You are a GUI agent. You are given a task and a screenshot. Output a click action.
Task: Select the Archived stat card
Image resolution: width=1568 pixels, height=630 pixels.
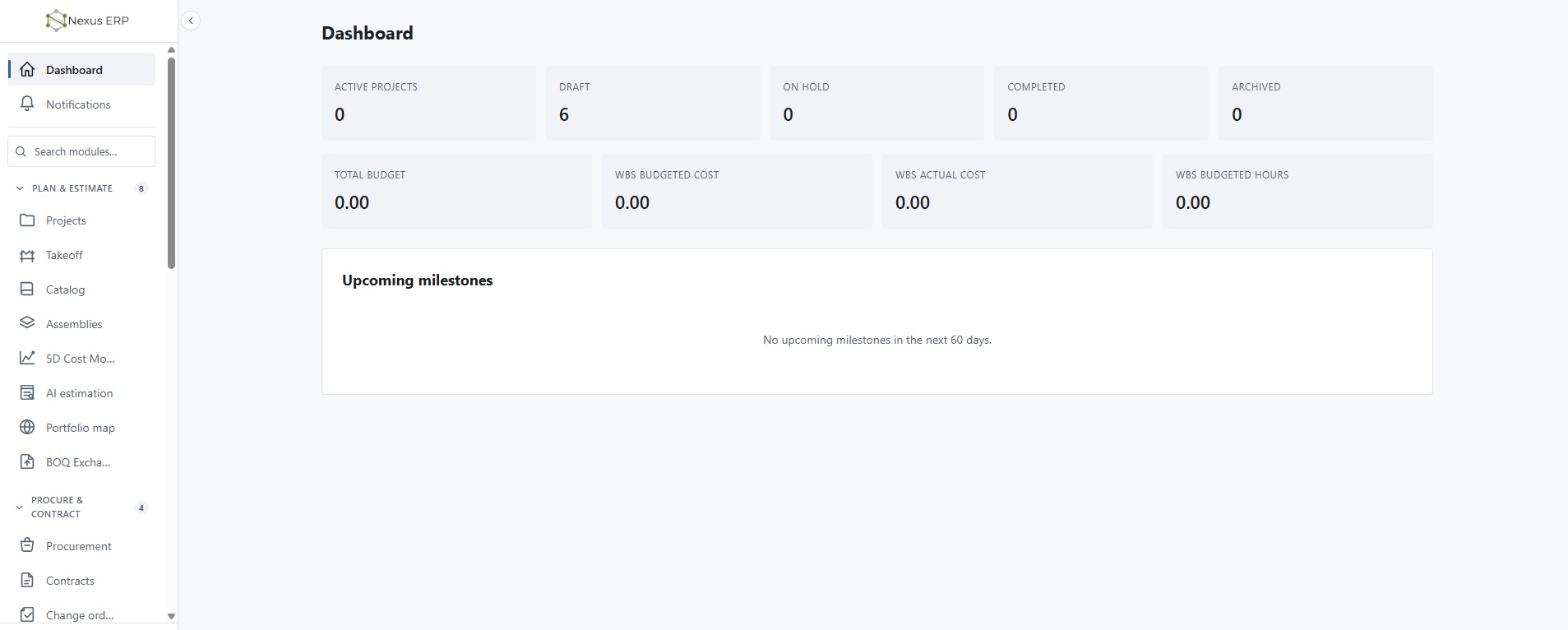[x=1325, y=103]
